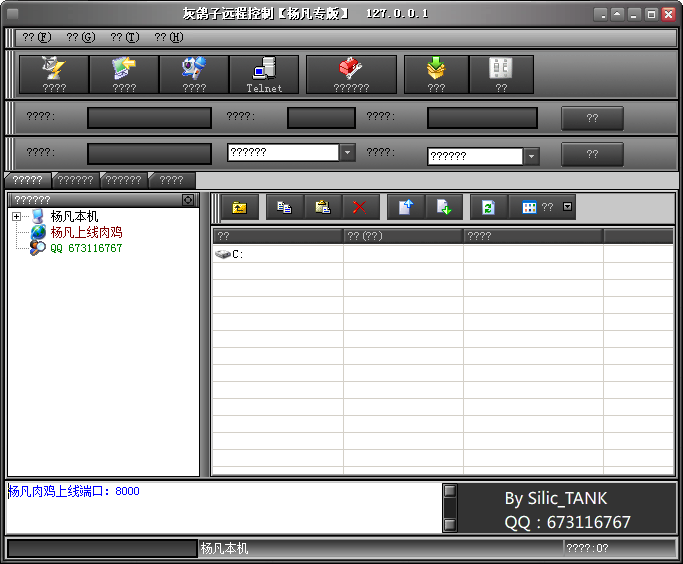
Task: Click the green download arrow toolbar icon
Action: [436, 74]
